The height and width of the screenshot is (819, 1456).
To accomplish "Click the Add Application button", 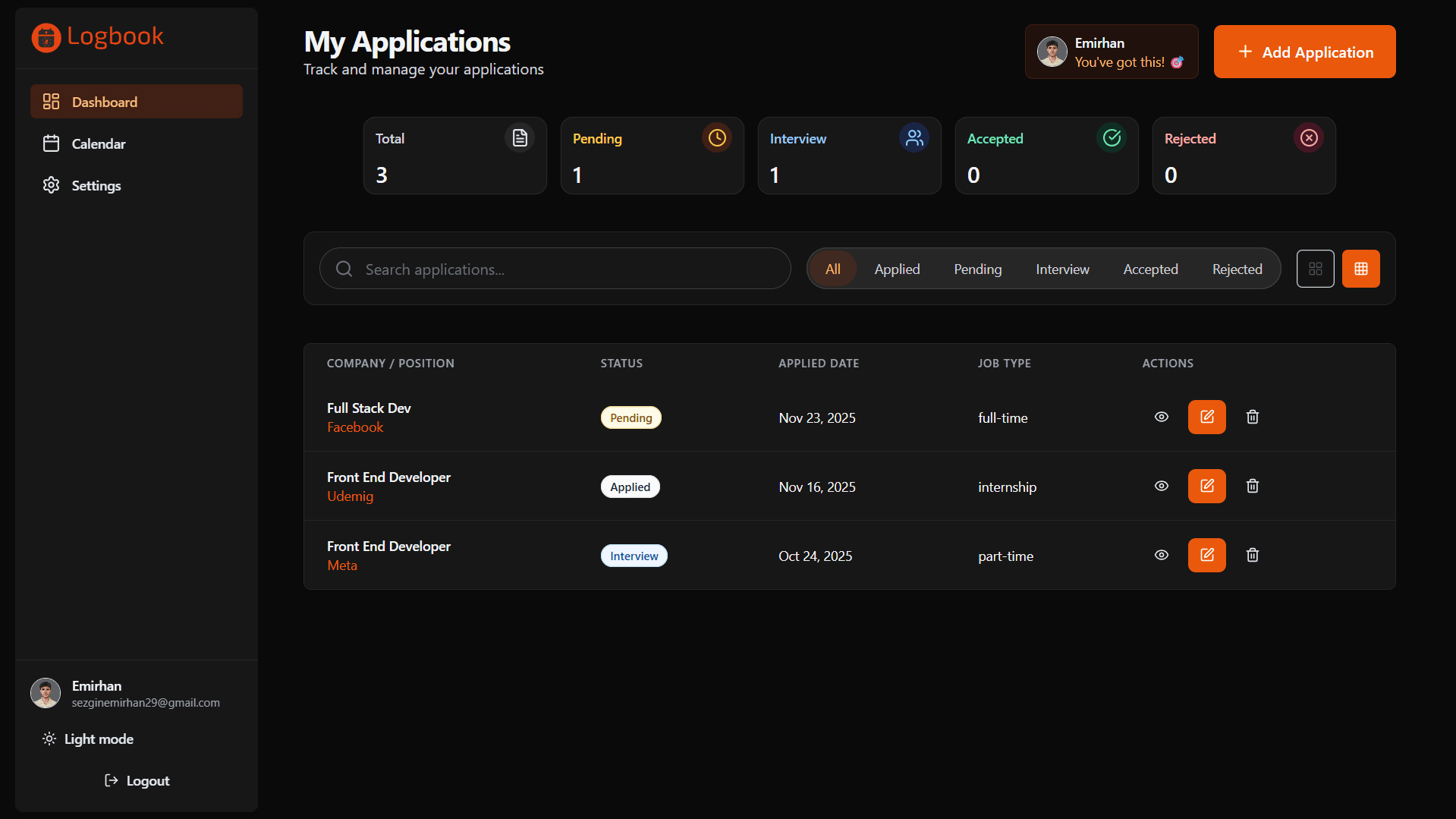I will tap(1304, 52).
